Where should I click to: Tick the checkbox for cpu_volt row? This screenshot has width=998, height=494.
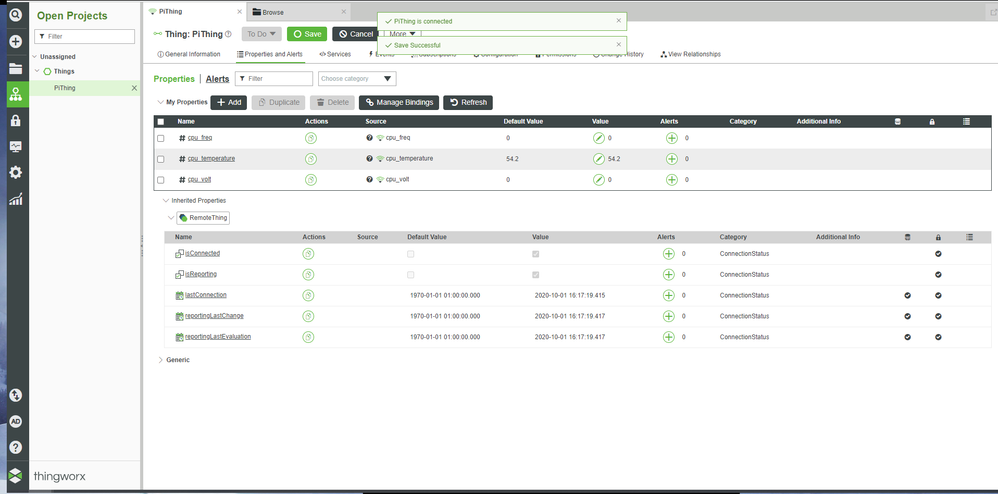click(161, 180)
